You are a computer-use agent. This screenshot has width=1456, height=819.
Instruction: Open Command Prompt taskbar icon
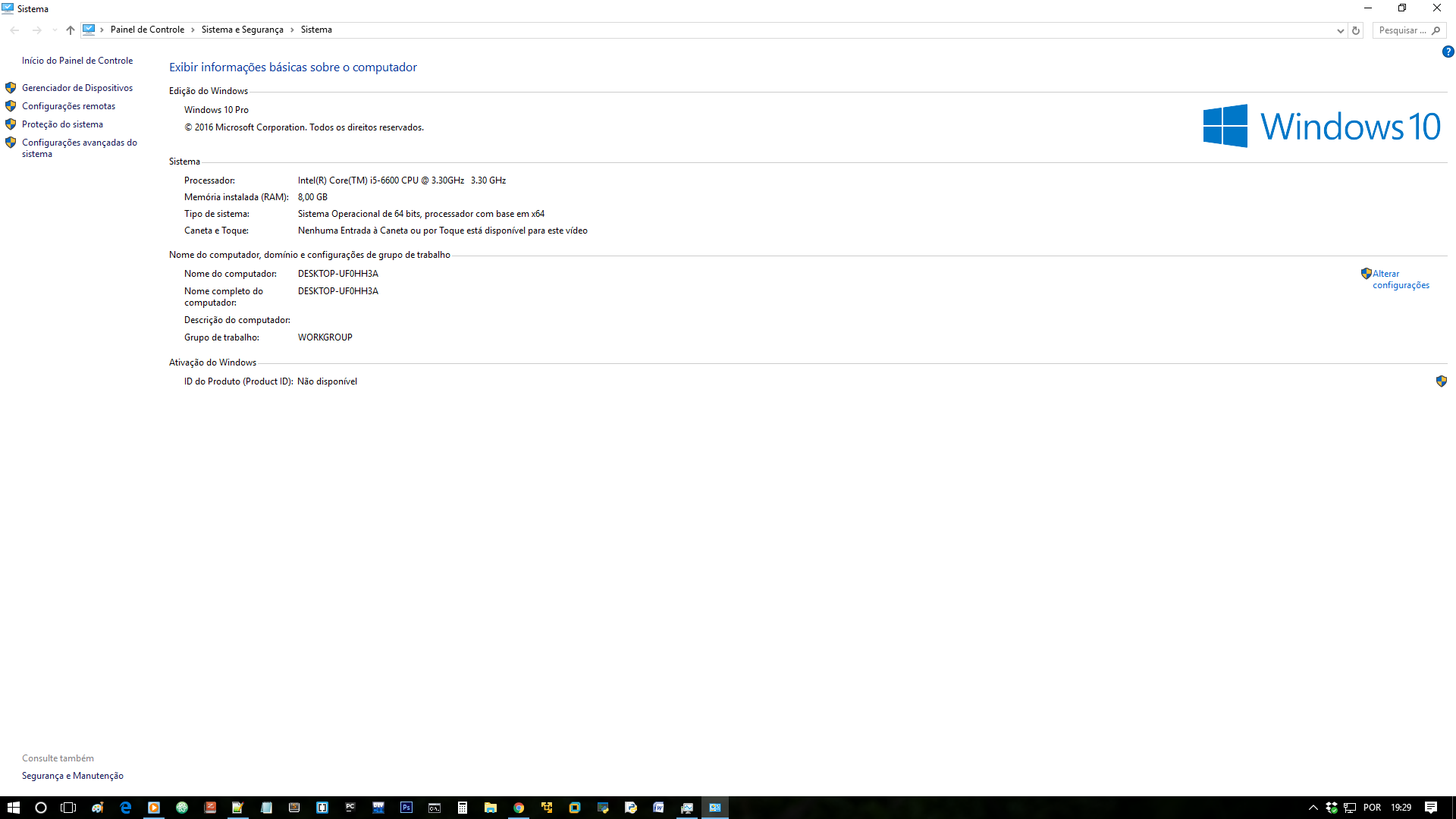point(435,808)
